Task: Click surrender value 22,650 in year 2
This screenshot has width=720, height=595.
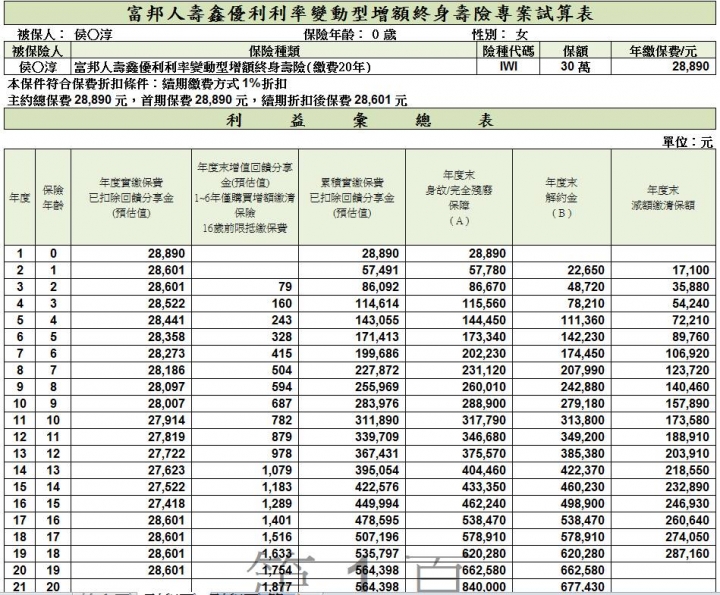Action: [x=585, y=270]
